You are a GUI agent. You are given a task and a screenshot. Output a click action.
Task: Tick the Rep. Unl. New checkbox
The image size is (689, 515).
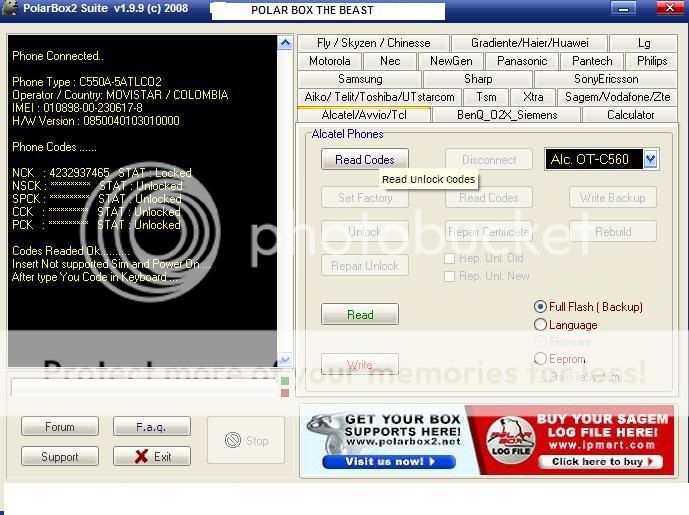[449, 276]
